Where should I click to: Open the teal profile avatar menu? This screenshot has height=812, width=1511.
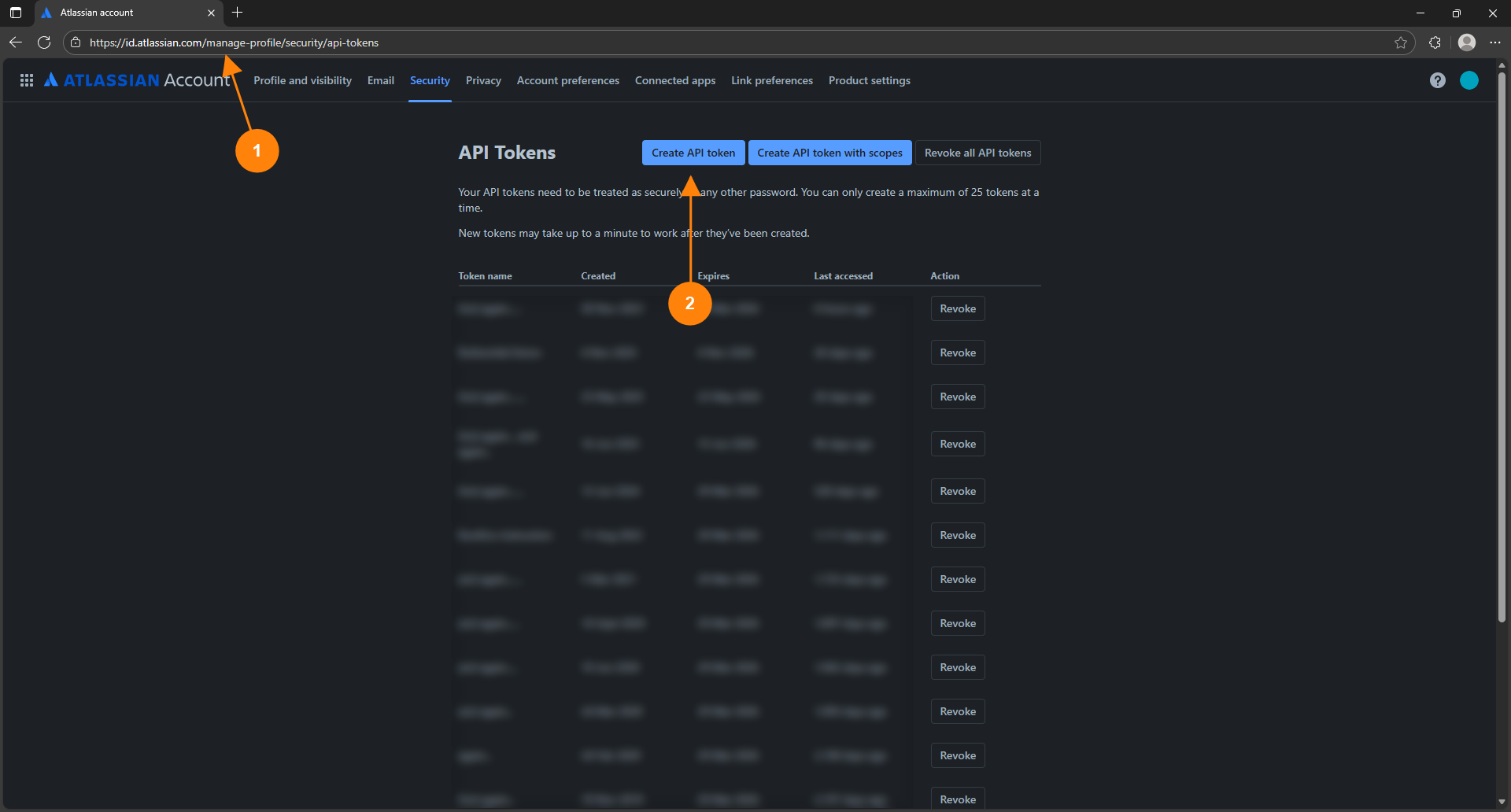pos(1469,80)
